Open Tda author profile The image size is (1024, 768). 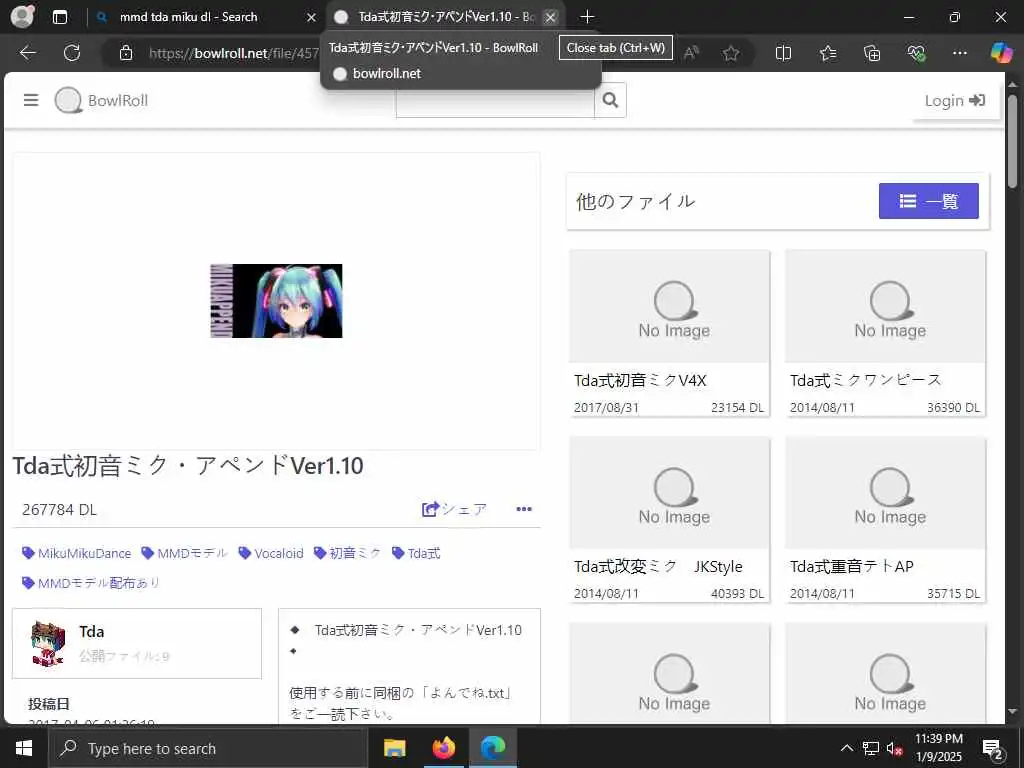[91, 632]
